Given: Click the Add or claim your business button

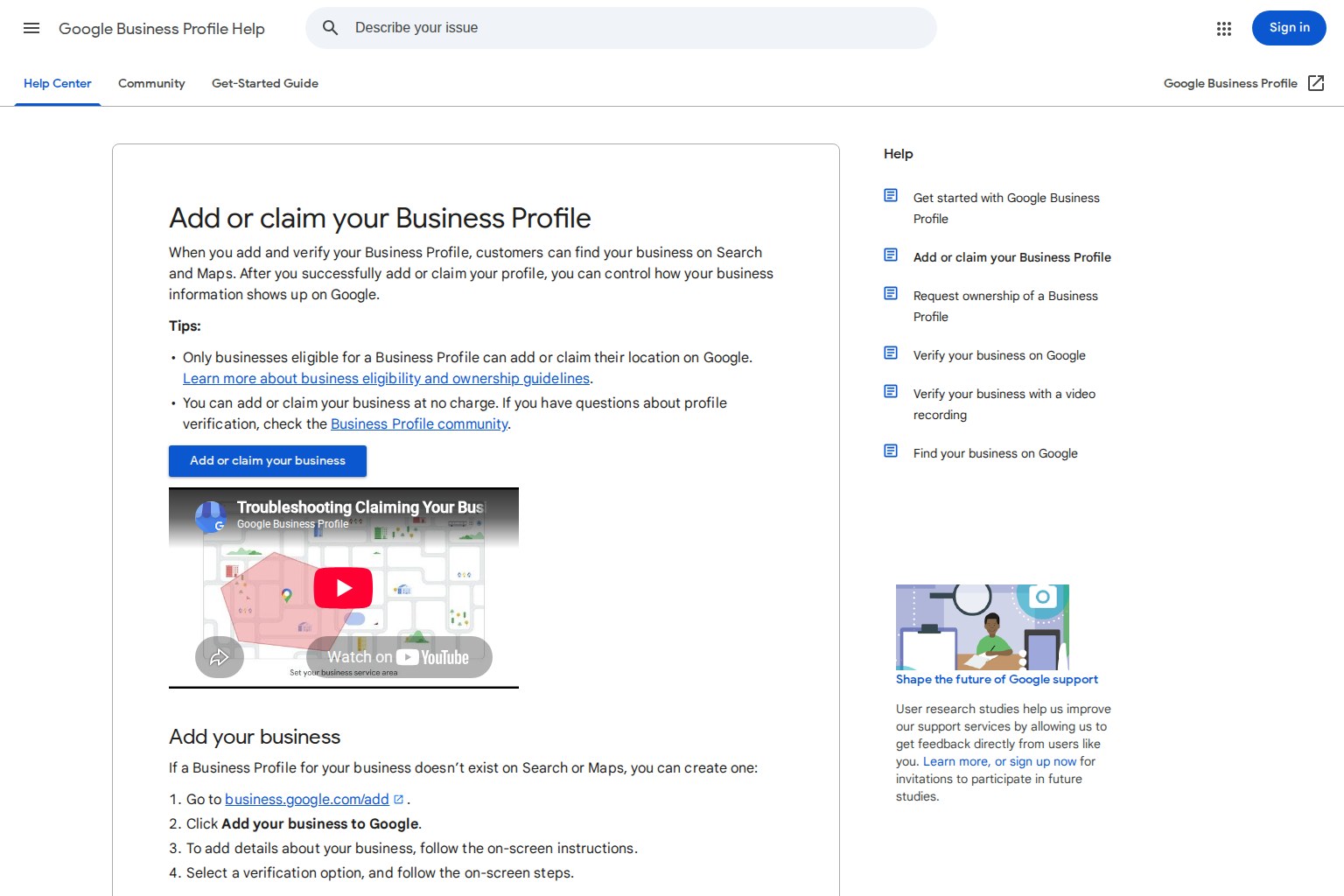Looking at the screenshot, I should 268,460.
